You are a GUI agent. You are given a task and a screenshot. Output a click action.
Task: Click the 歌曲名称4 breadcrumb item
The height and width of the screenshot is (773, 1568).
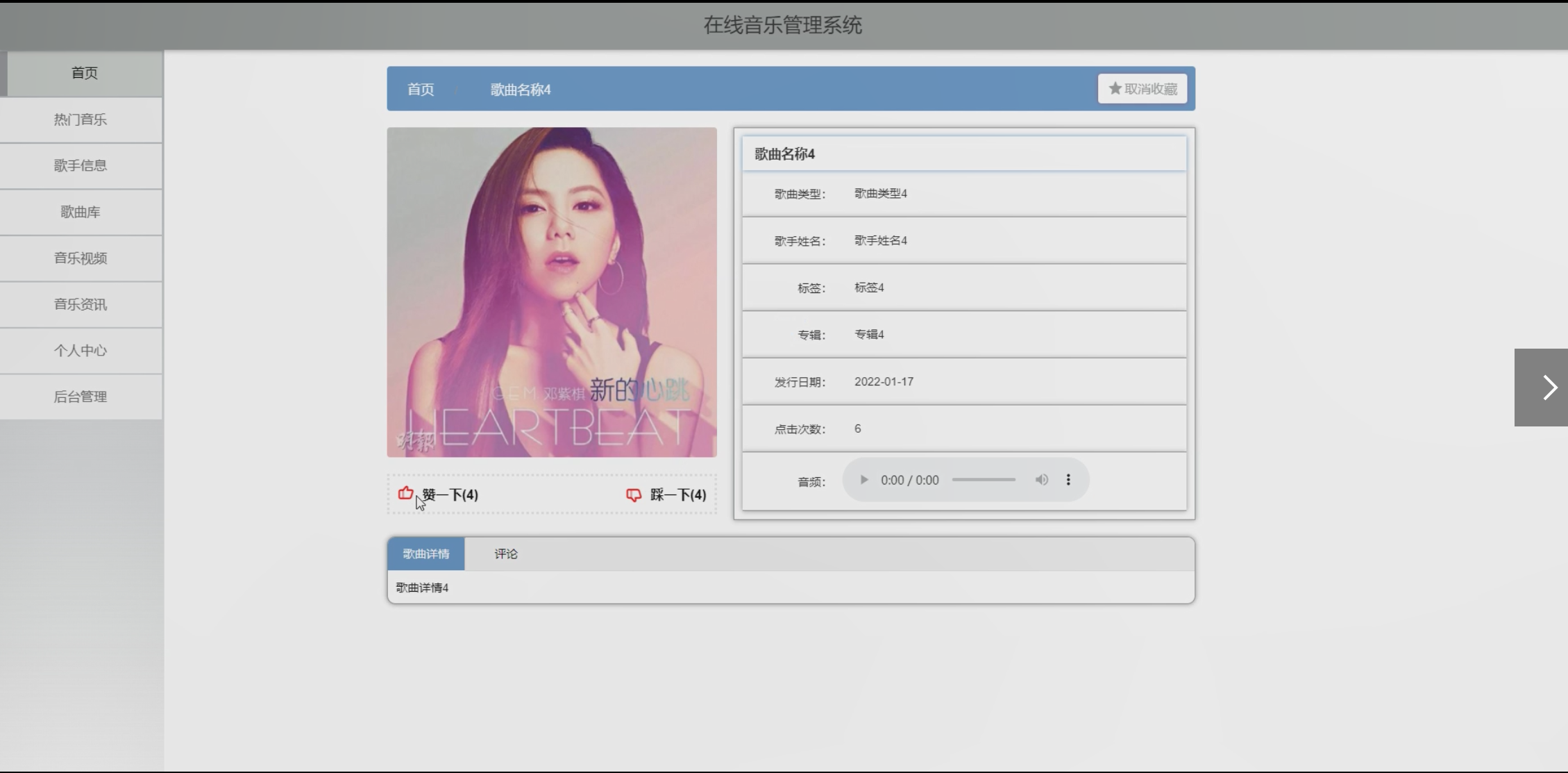click(x=521, y=90)
